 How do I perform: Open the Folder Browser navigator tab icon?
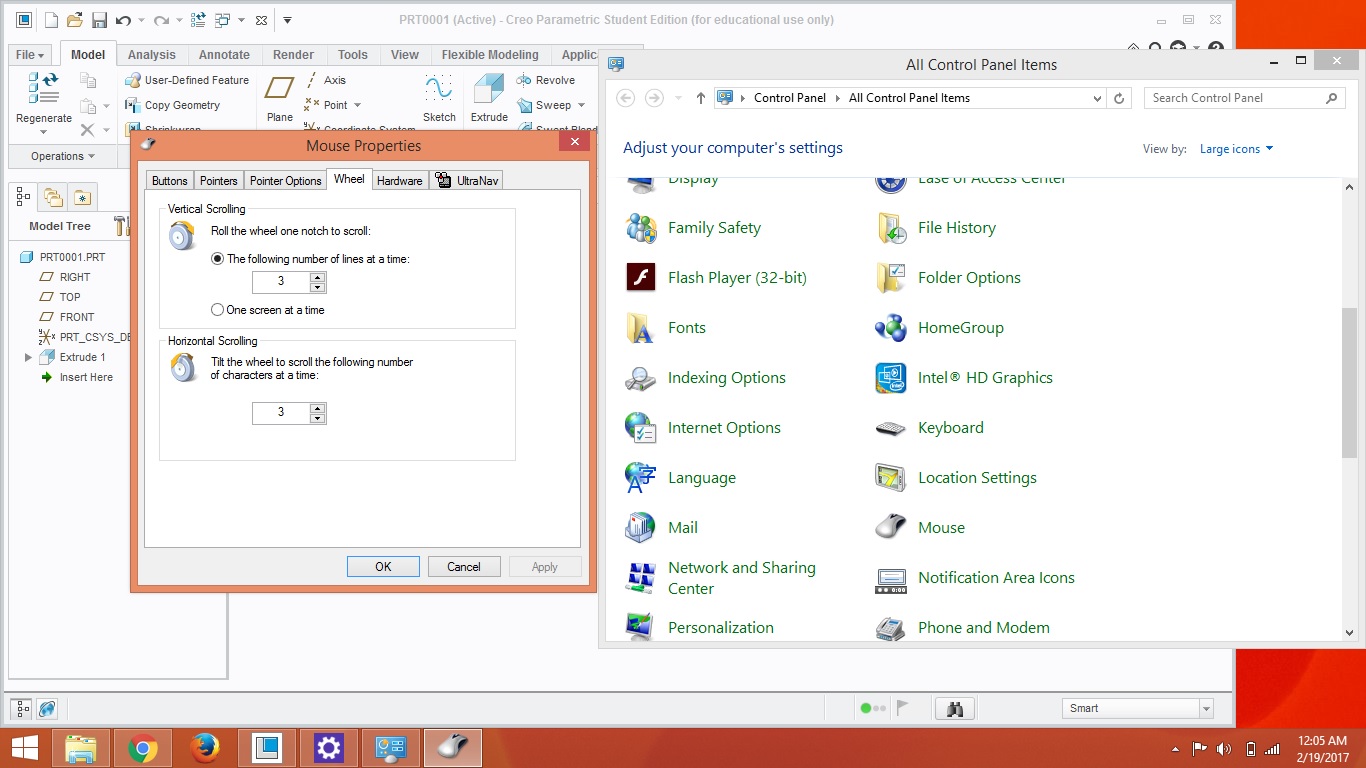coord(52,197)
